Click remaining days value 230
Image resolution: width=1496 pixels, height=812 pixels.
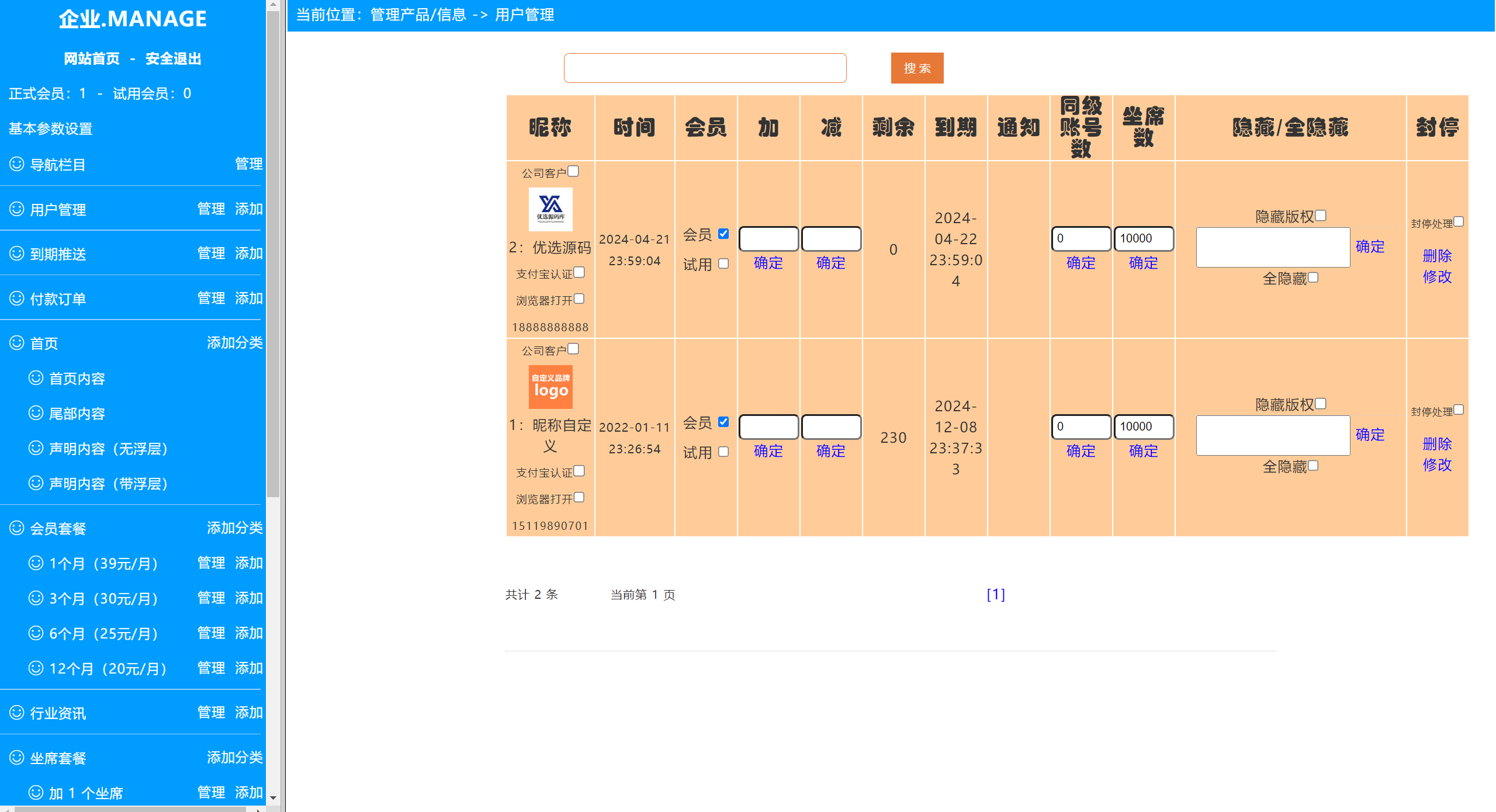[x=894, y=438]
